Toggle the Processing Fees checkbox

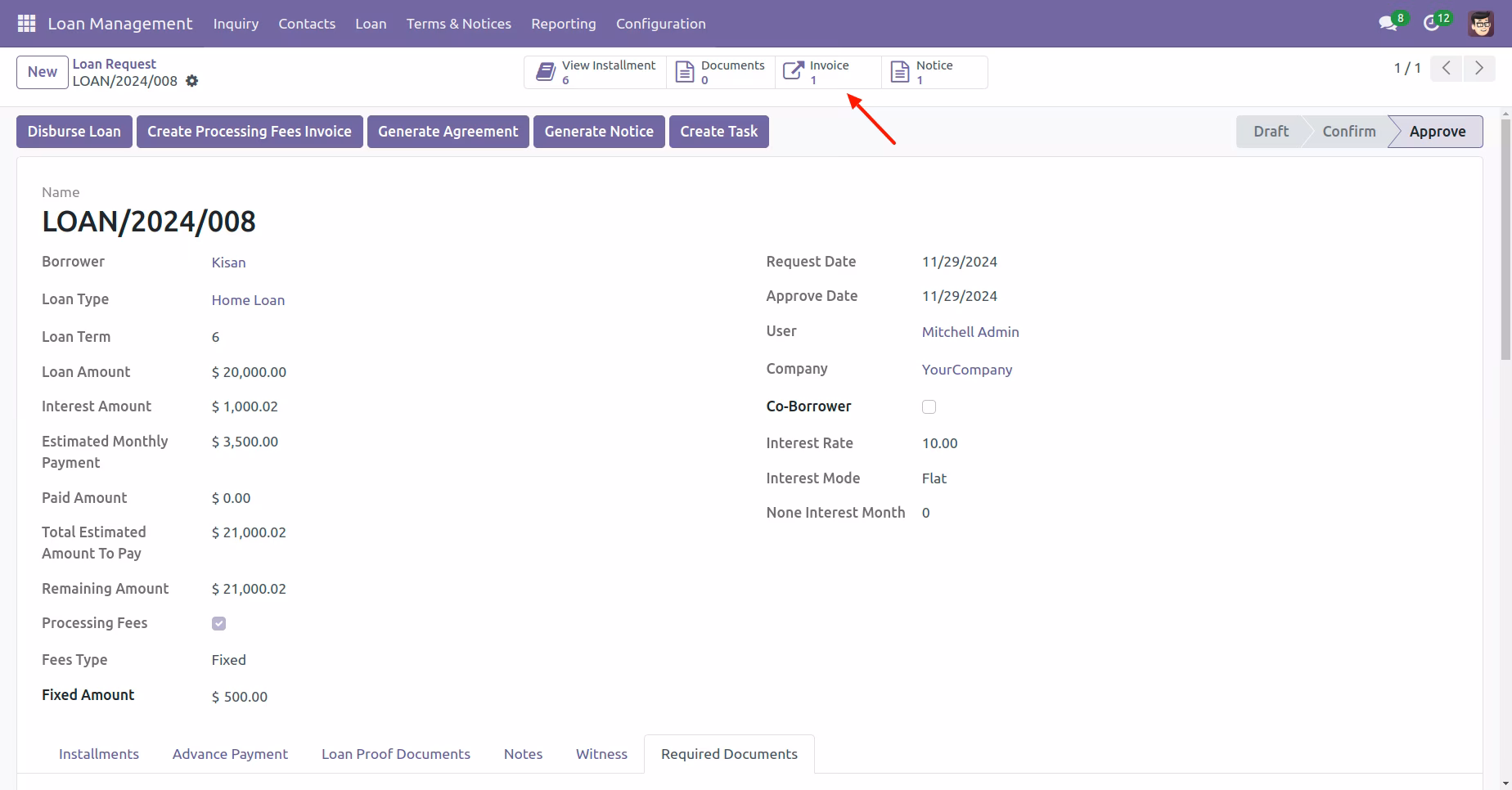[x=218, y=623]
